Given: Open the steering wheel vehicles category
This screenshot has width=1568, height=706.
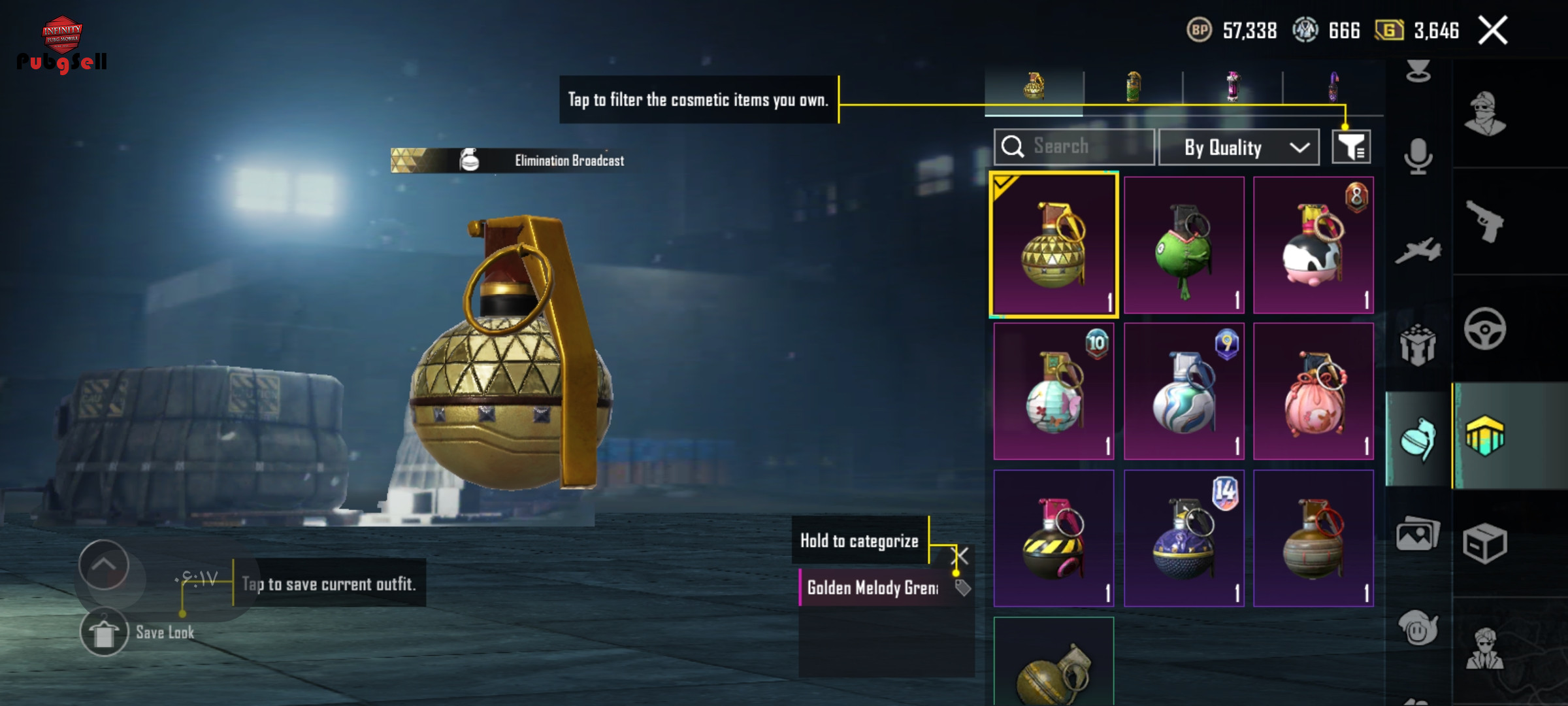Looking at the screenshot, I should point(1484,328).
